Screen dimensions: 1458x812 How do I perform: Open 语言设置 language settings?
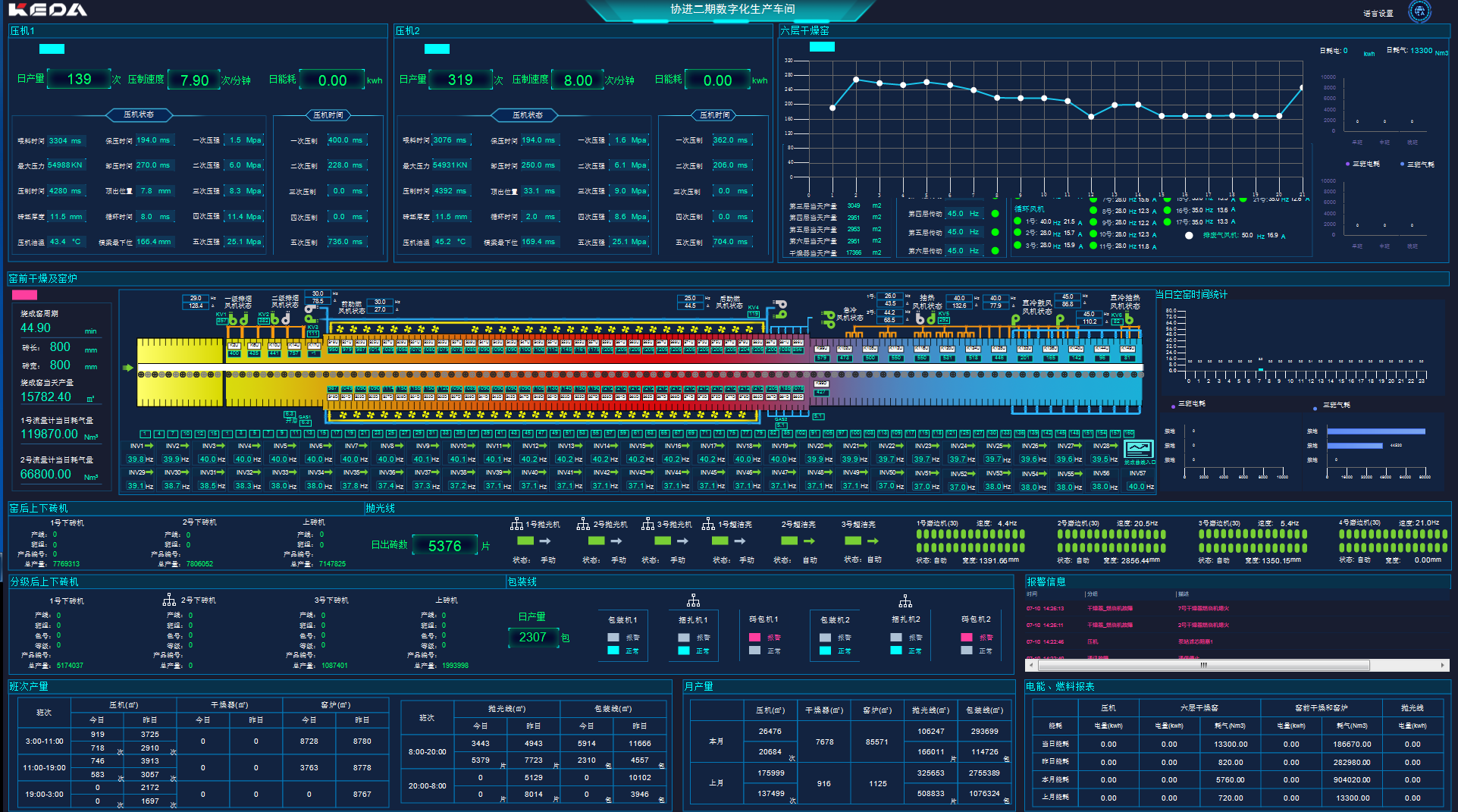1378,13
